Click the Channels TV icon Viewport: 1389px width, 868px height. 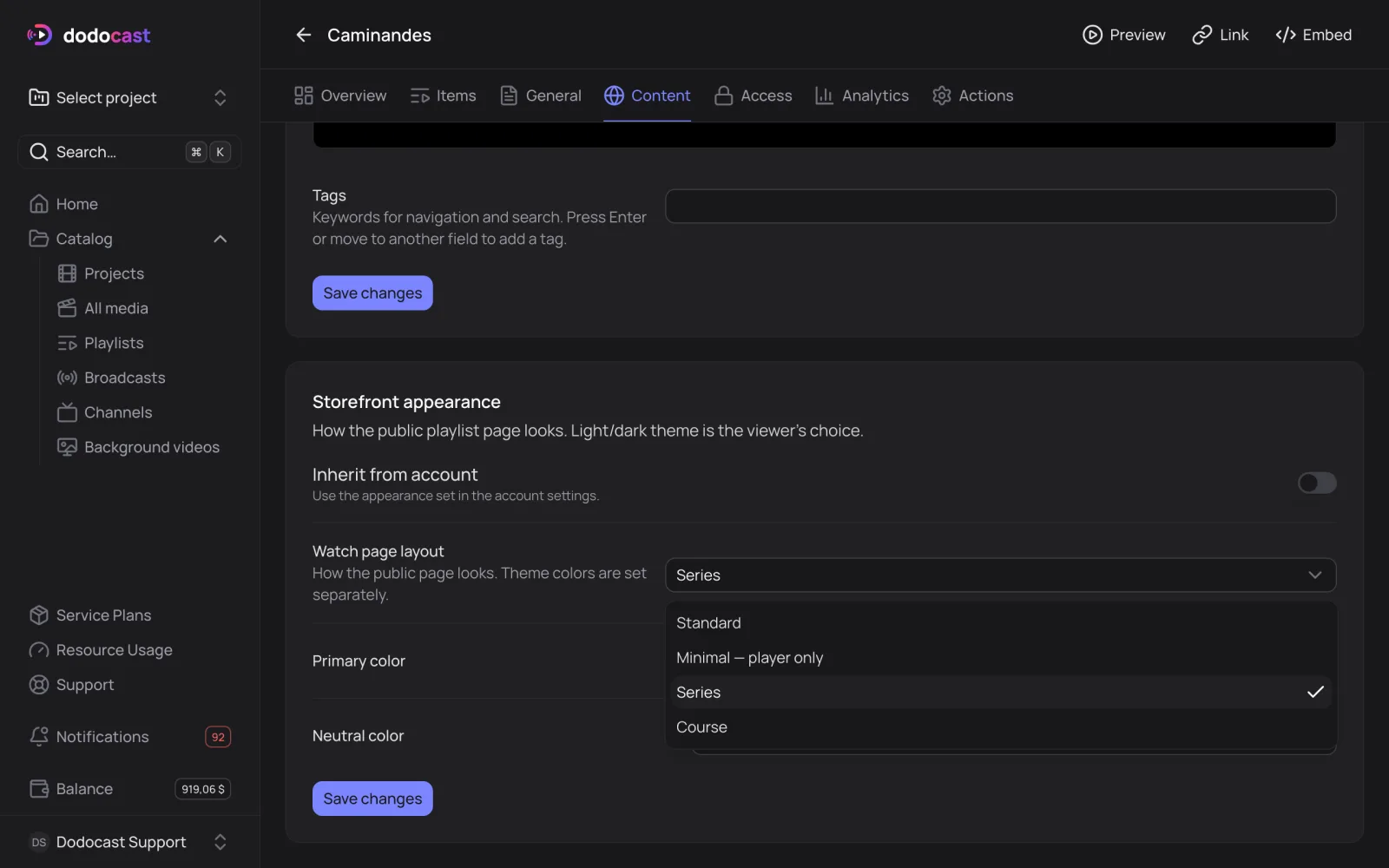(x=67, y=412)
